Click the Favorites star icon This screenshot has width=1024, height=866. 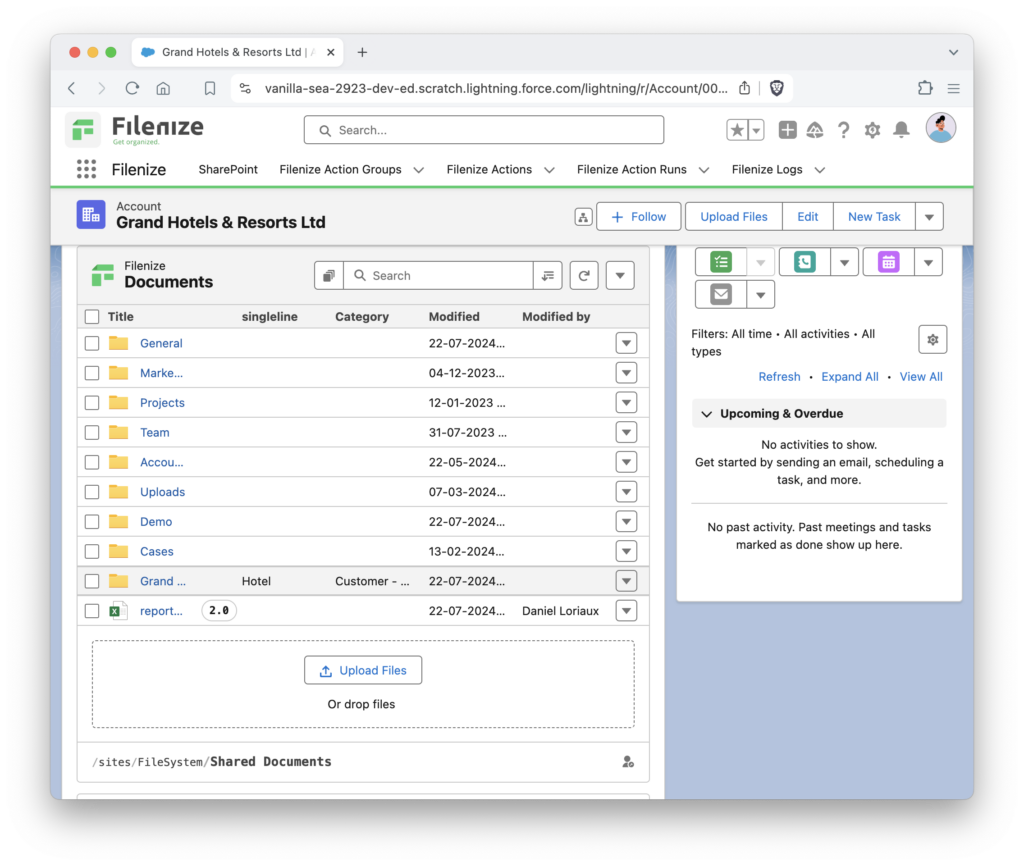(x=737, y=130)
